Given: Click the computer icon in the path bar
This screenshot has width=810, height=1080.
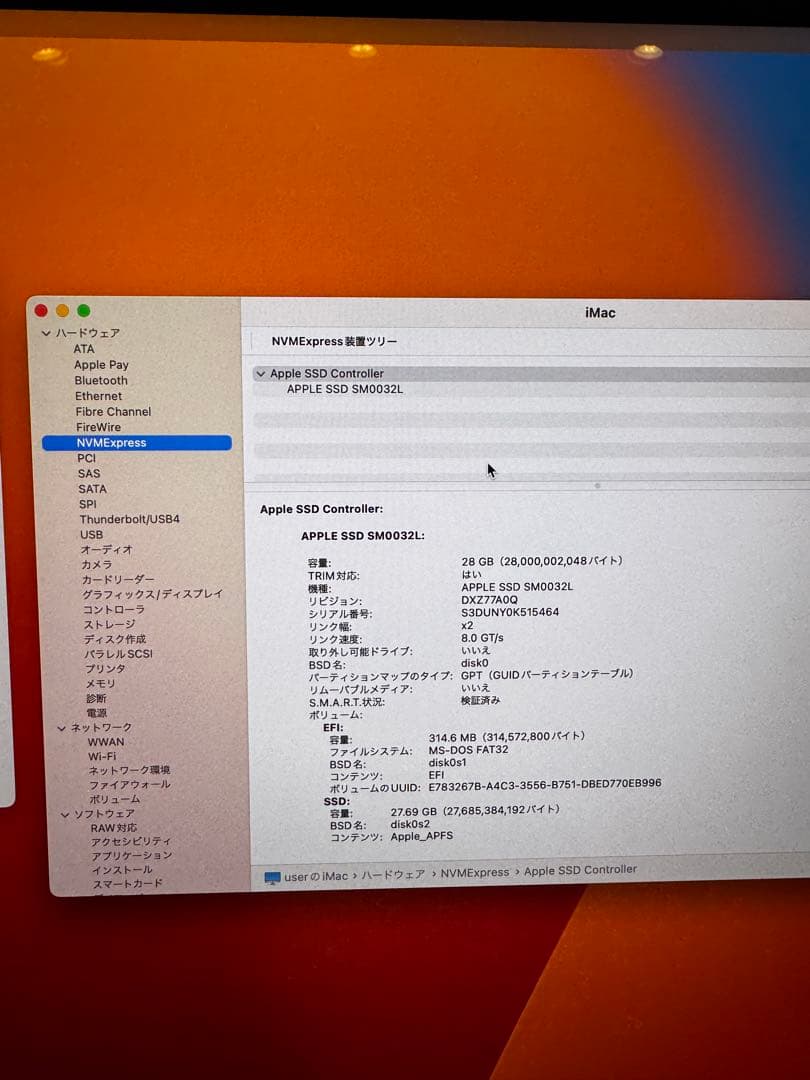Looking at the screenshot, I should [x=273, y=878].
